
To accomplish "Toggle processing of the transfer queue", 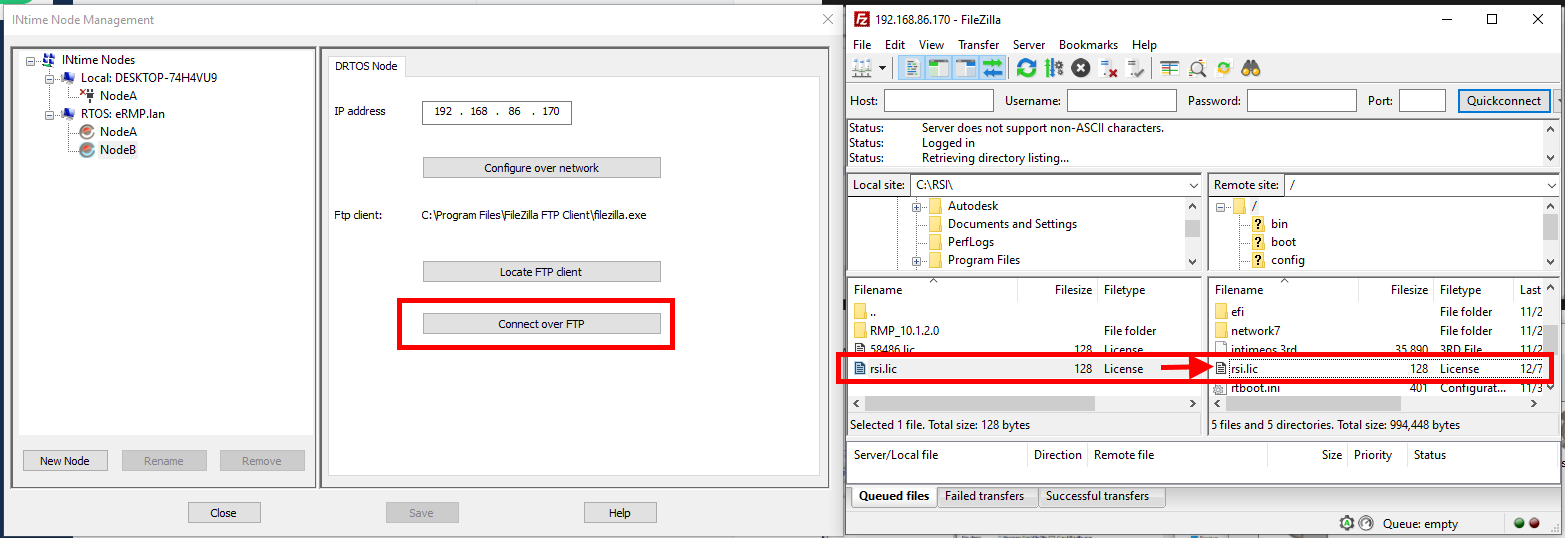I will [x=1053, y=68].
